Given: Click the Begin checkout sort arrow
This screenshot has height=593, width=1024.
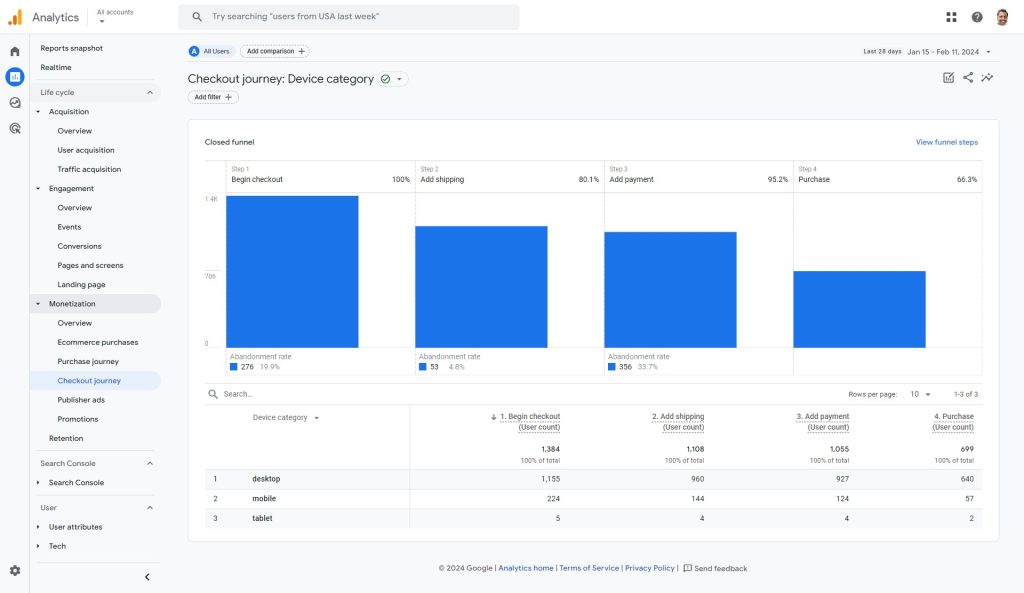Looking at the screenshot, I should [494, 417].
